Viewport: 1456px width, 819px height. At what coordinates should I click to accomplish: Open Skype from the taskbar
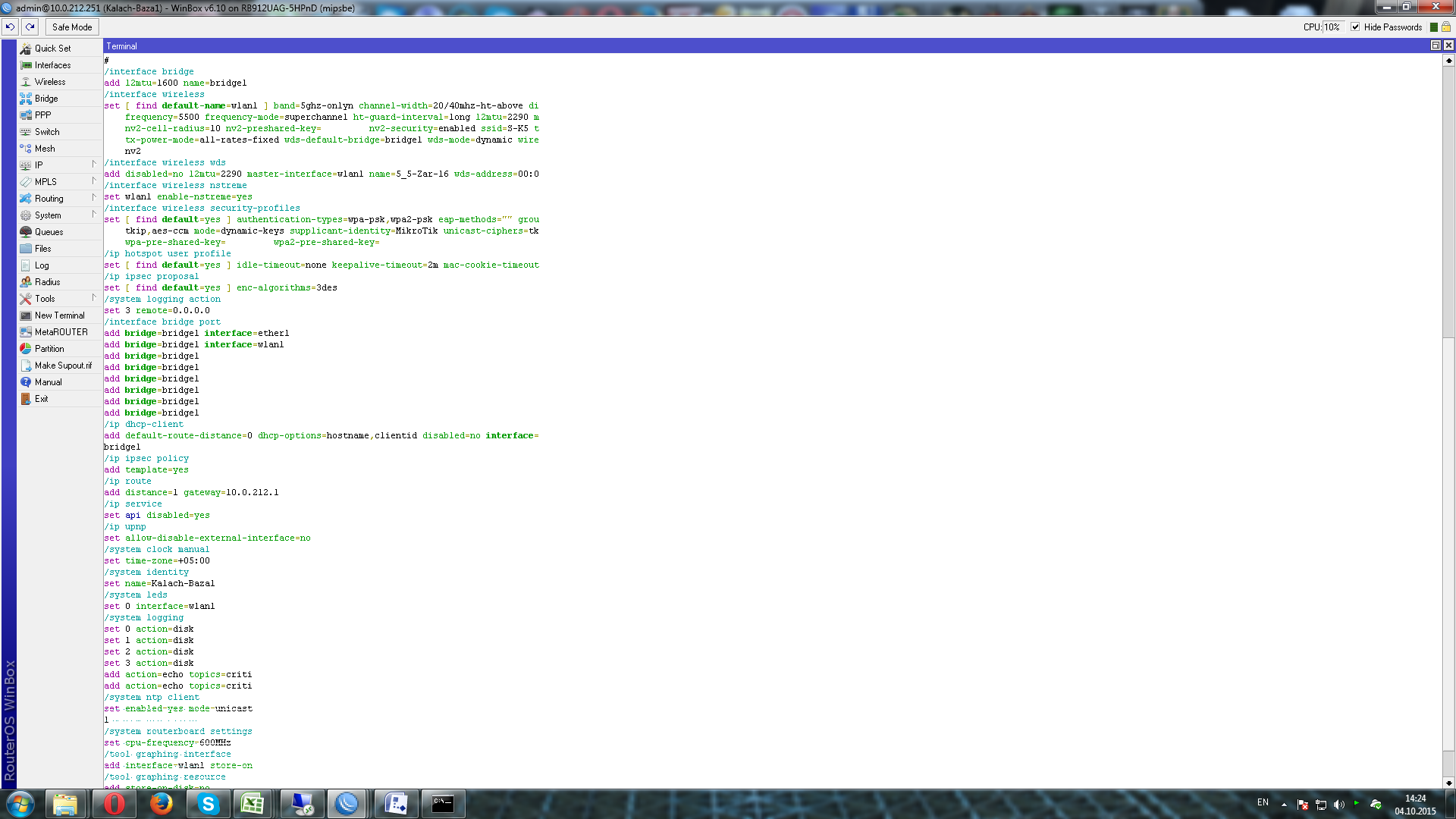[208, 804]
